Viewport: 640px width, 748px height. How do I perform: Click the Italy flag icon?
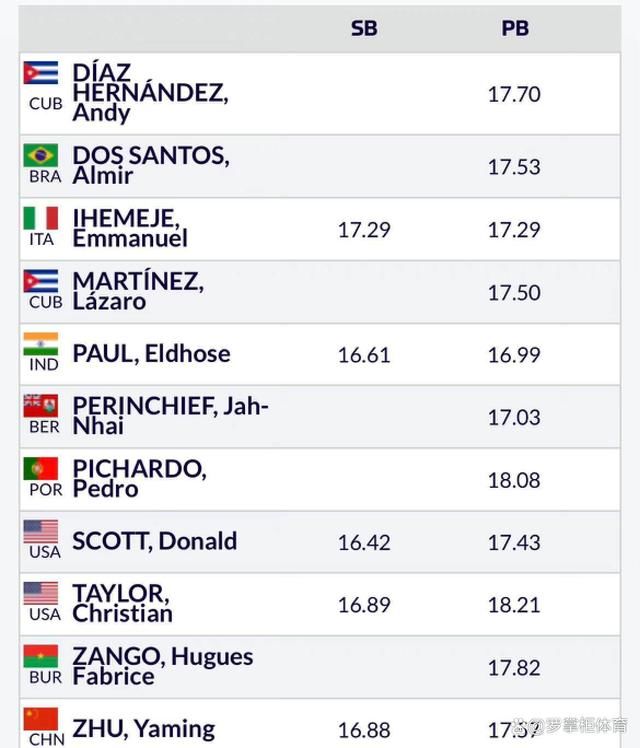41,218
